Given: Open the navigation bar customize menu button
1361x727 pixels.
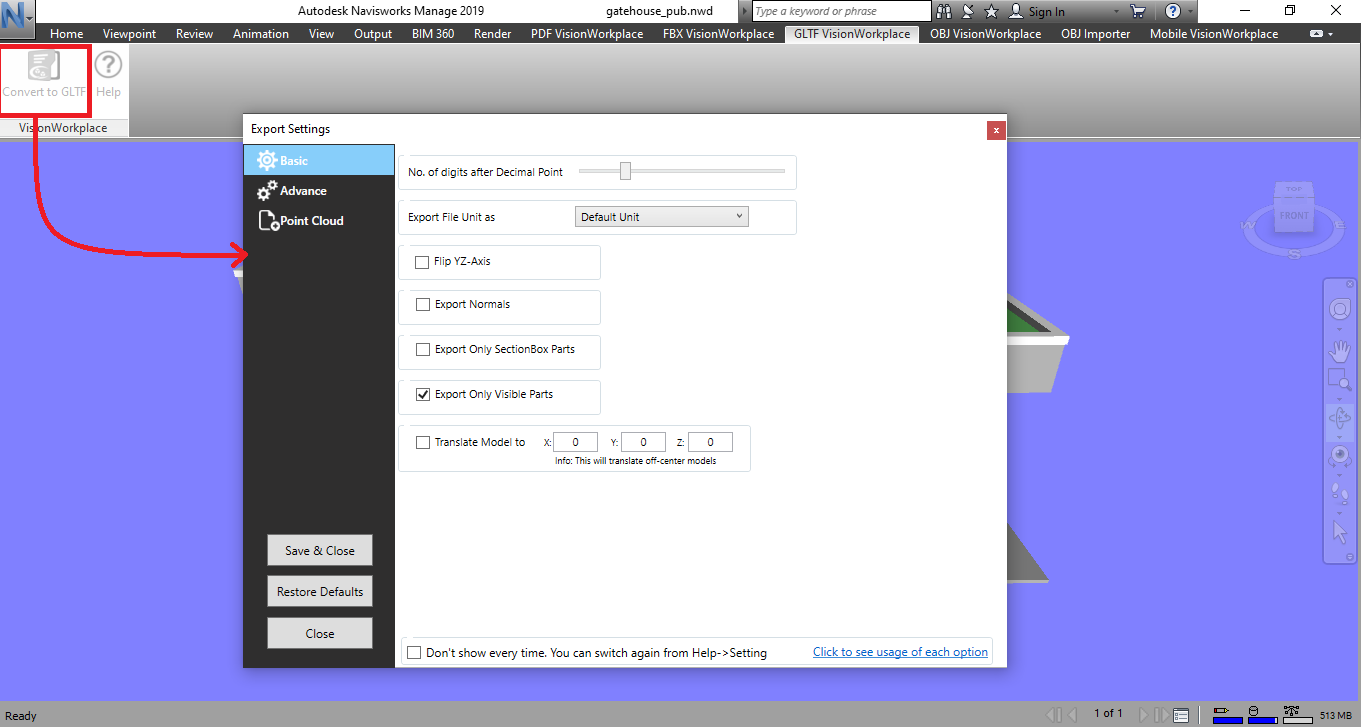Looking at the screenshot, I should click(x=1350, y=557).
